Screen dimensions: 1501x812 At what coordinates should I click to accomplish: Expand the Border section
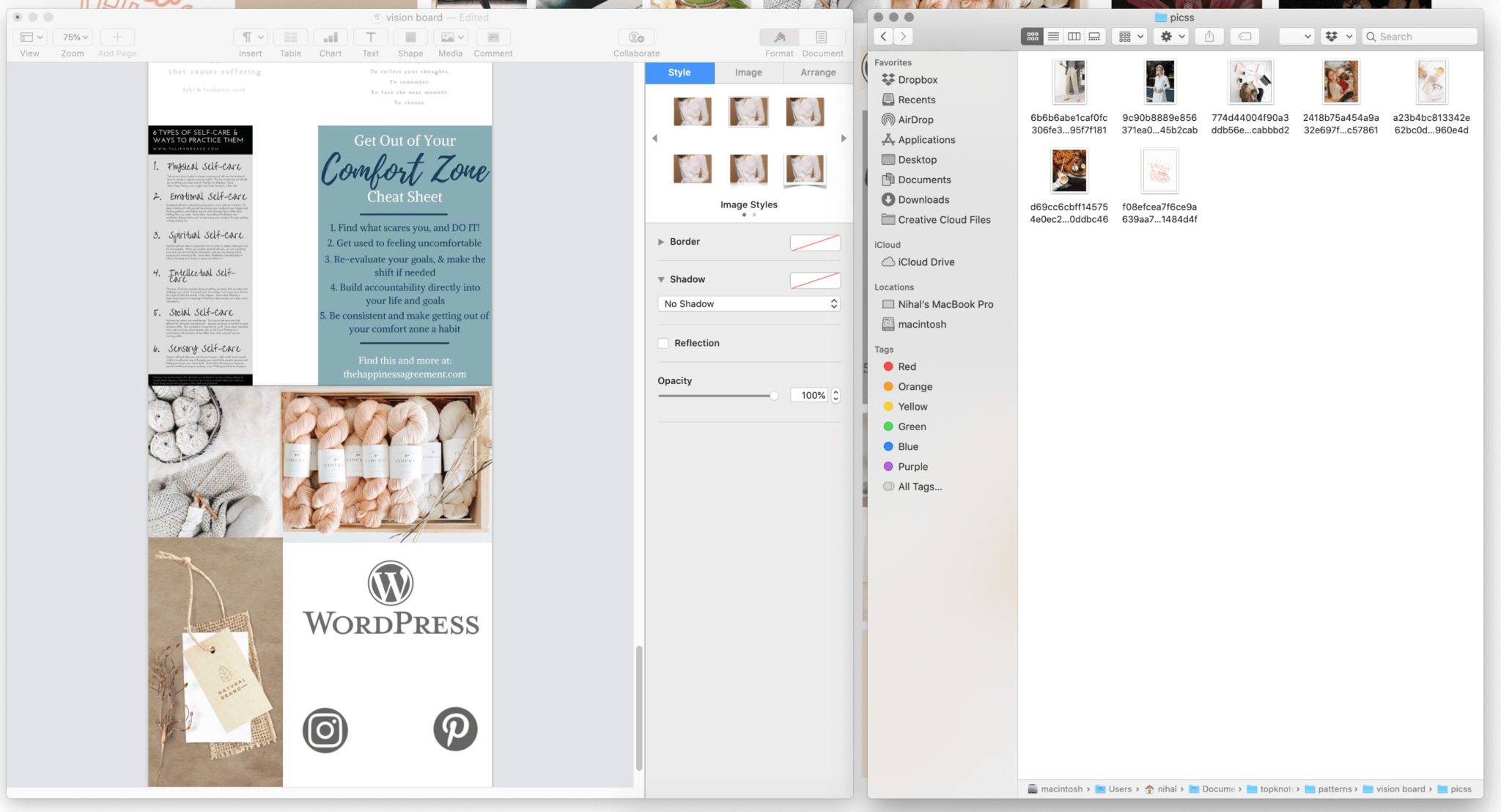[660, 242]
